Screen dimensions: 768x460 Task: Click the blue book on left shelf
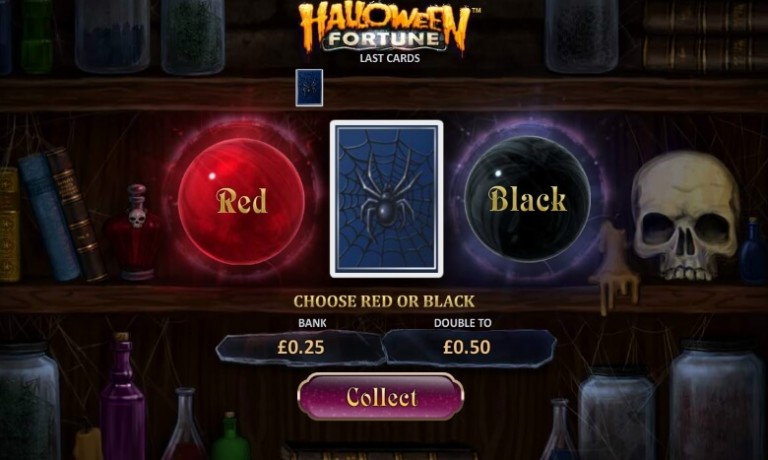click(x=49, y=217)
